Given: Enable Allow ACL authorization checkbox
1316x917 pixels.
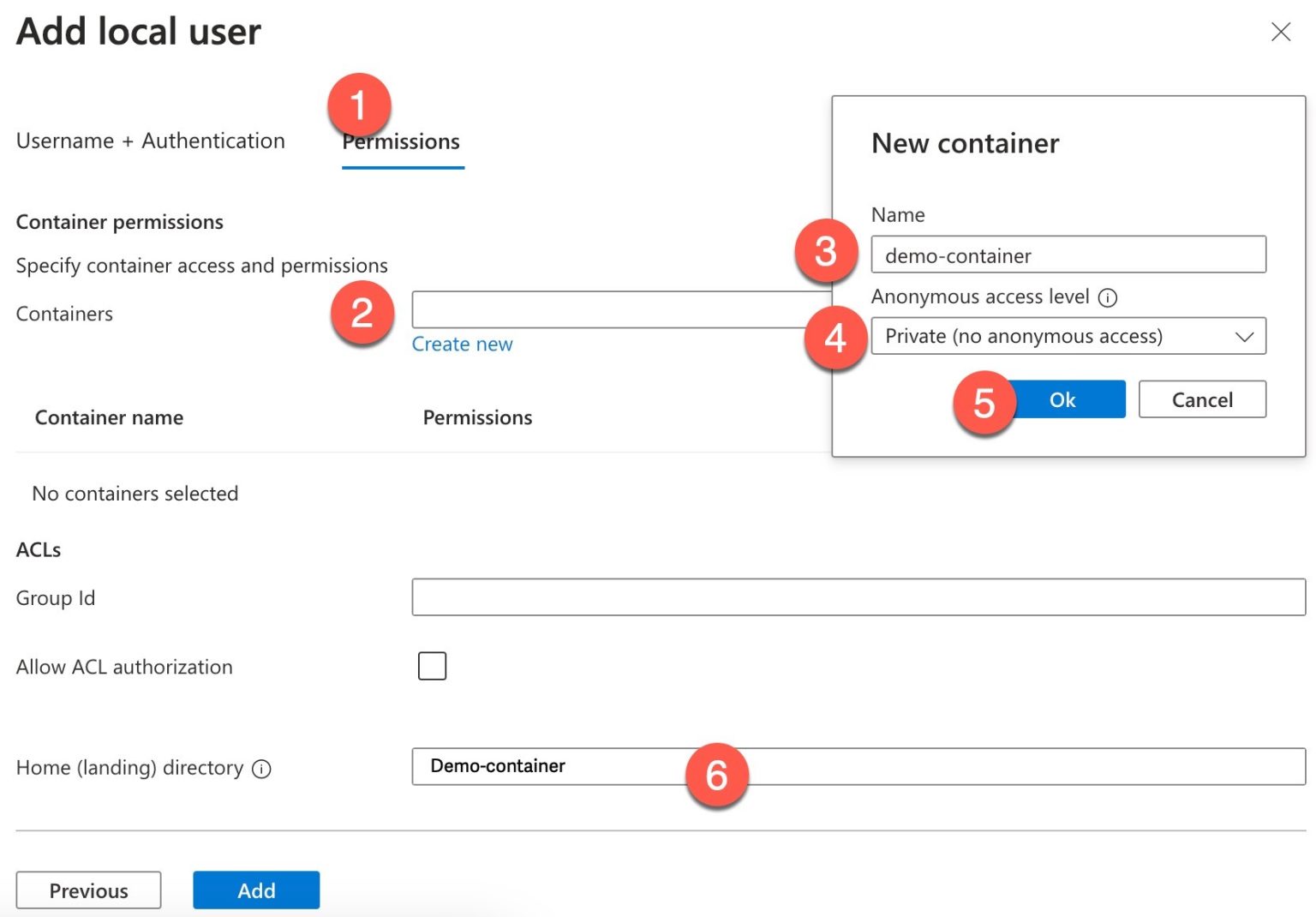Looking at the screenshot, I should [432, 666].
